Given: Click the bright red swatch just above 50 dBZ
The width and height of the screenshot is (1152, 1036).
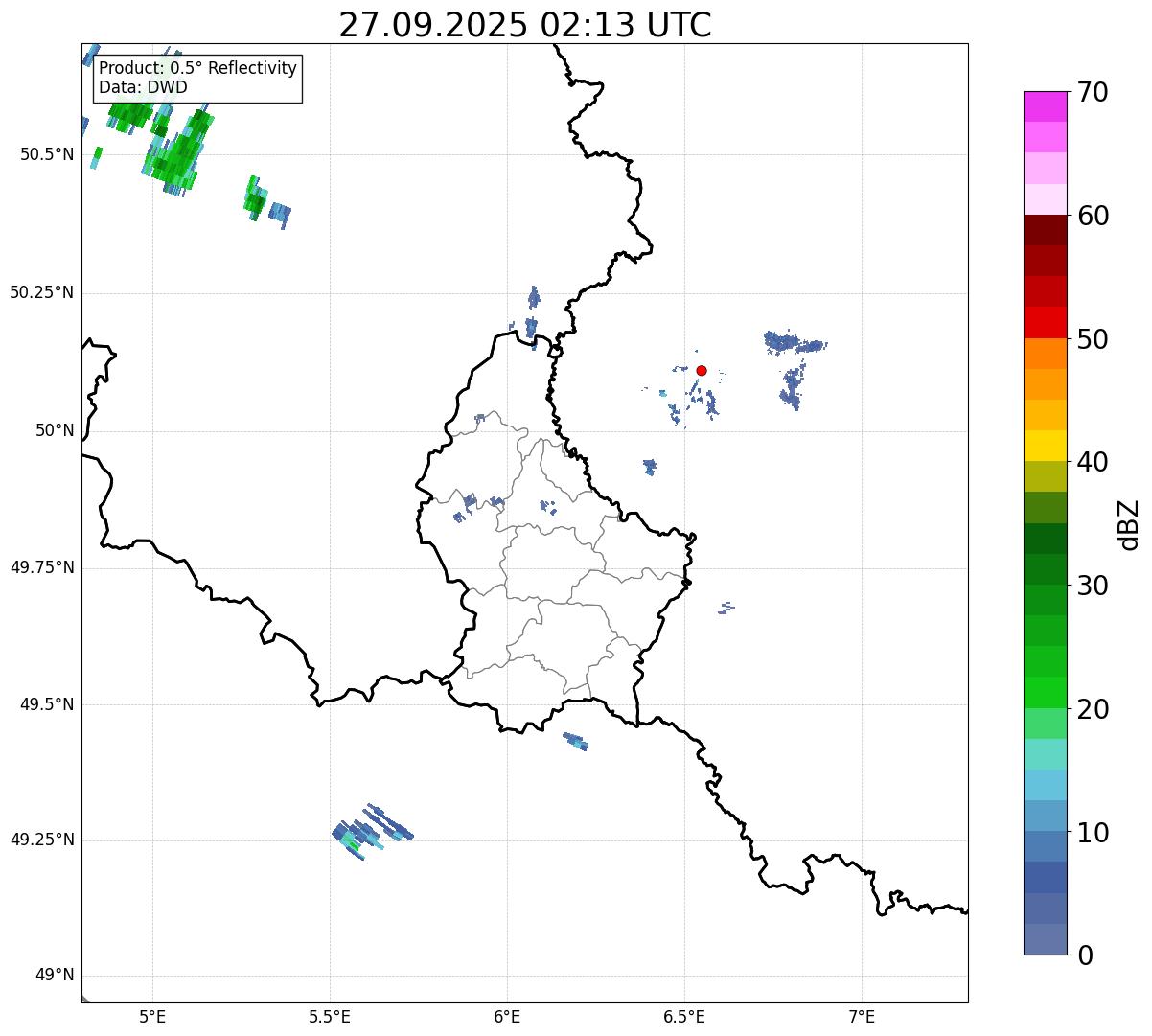Looking at the screenshot, I should pyautogui.click(x=1045, y=322).
